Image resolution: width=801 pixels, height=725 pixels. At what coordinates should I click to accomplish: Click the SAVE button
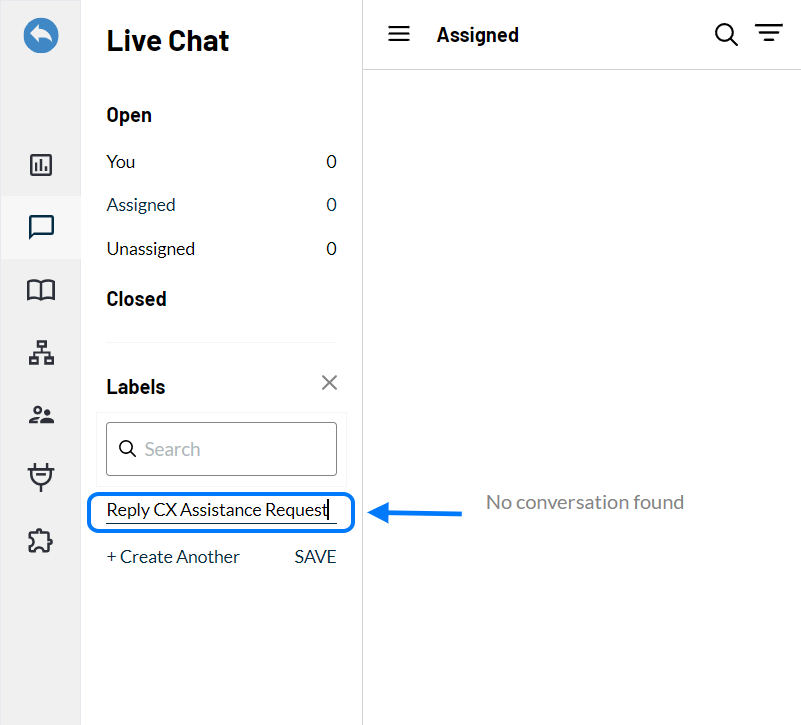pyautogui.click(x=315, y=556)
